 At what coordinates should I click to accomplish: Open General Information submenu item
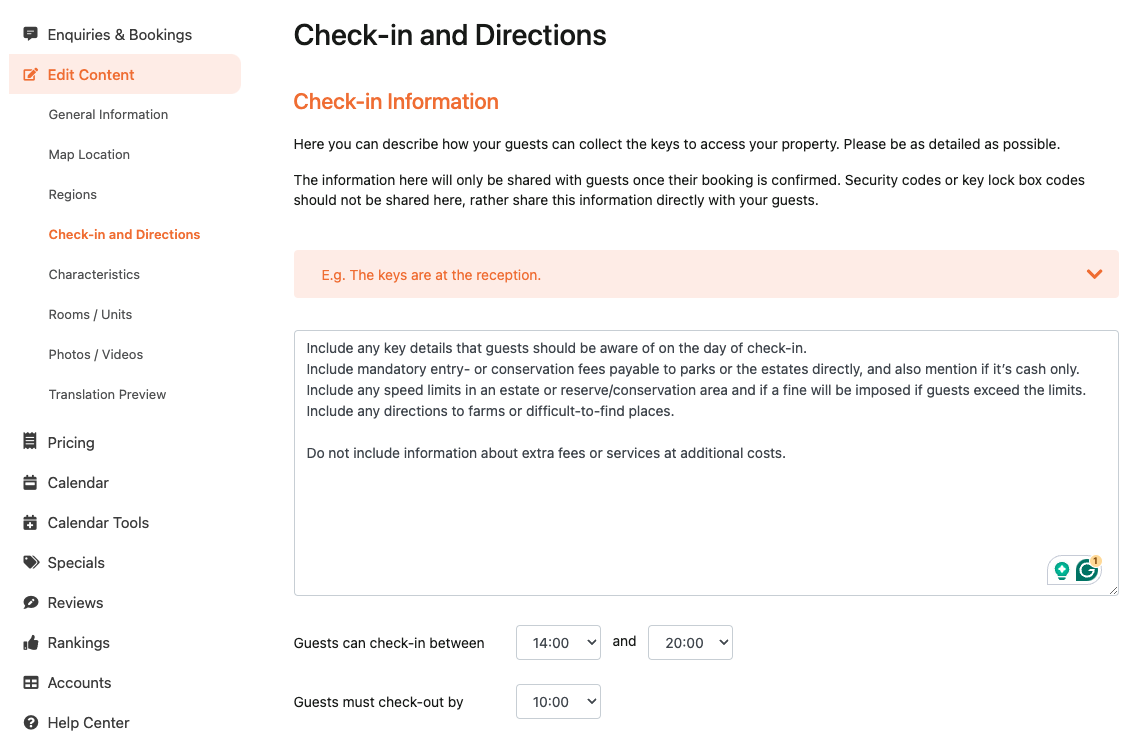108,114
